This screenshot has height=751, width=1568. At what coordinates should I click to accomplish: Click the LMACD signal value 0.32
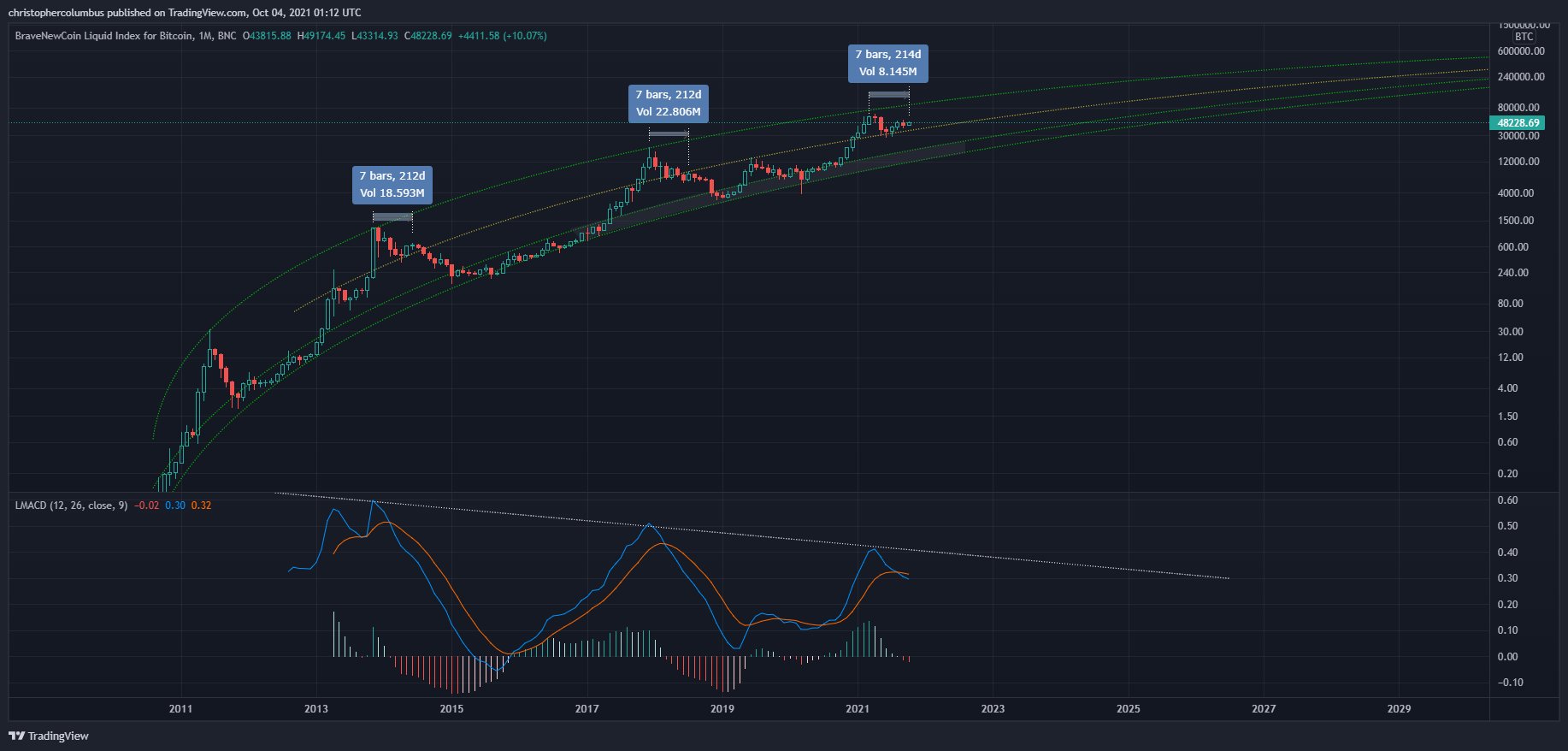[201, 506]
